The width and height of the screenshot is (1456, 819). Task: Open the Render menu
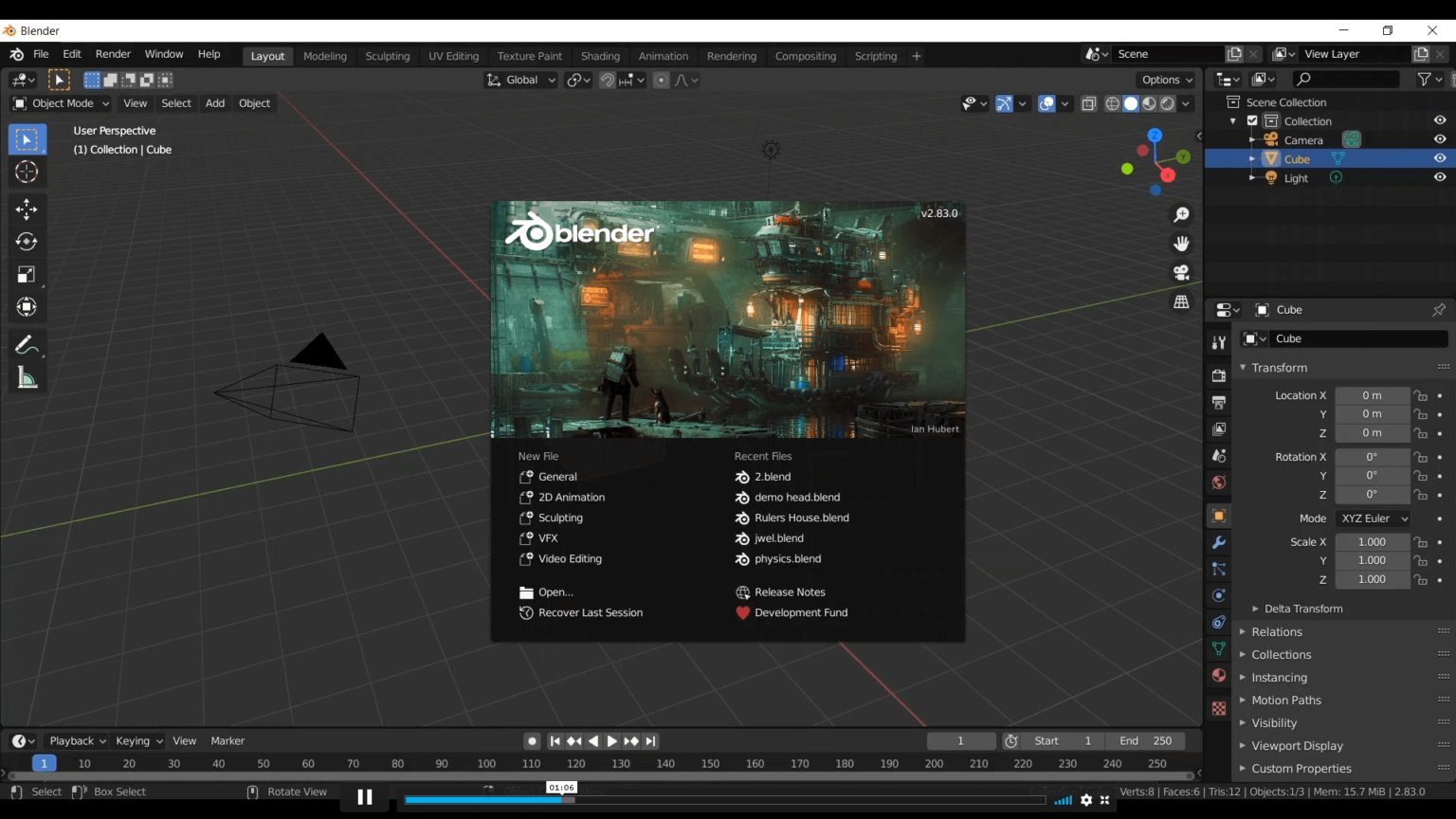click(113, 54)
